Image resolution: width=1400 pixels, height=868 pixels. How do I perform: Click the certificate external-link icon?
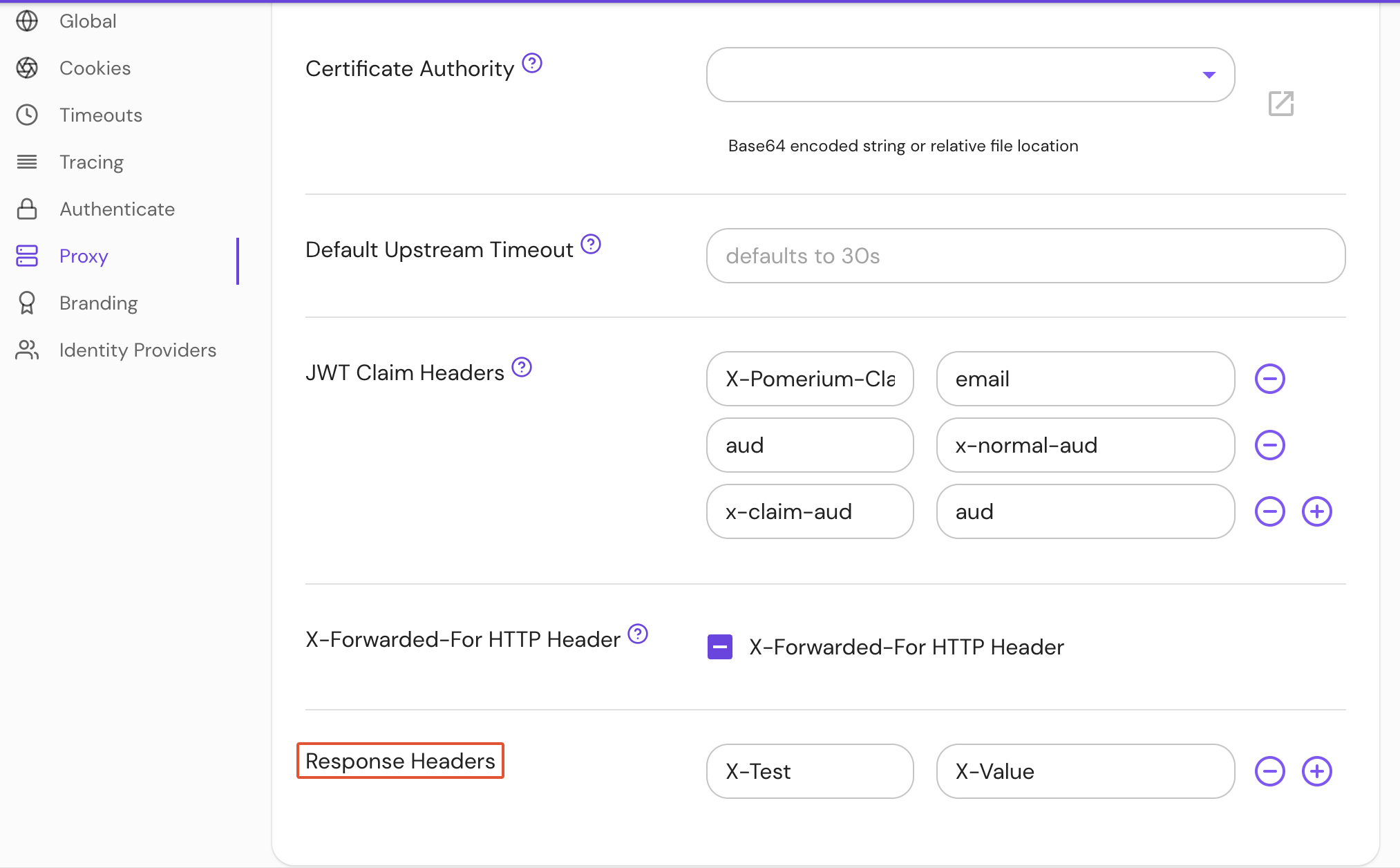tap(1280, 104)
